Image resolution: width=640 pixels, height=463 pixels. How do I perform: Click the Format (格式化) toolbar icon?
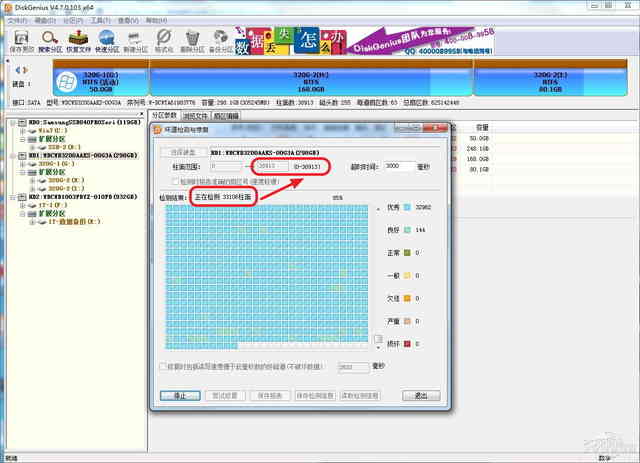pyautogui.click(x=164, y=38)
